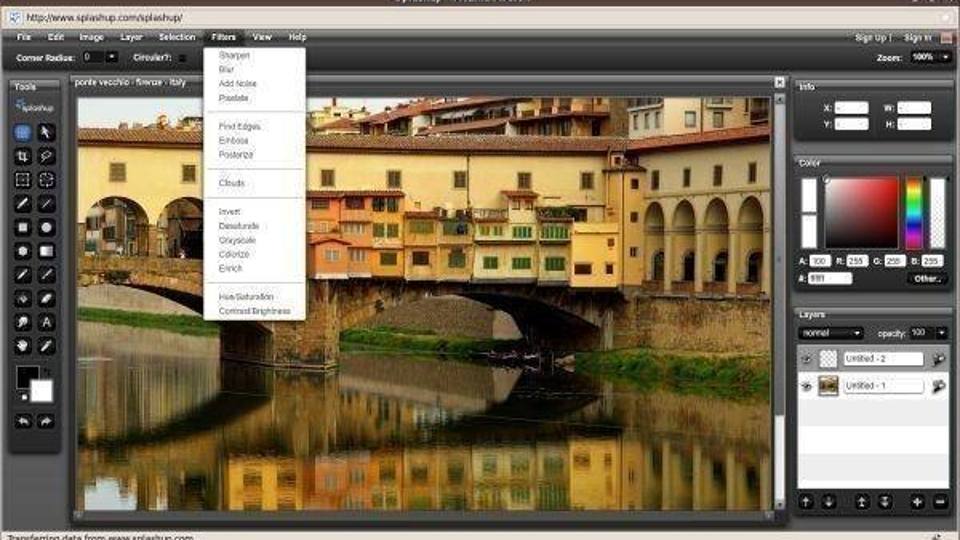The image size is (960, 540).
Task: Add a new layer with plus icon
Action: point(917,502)
